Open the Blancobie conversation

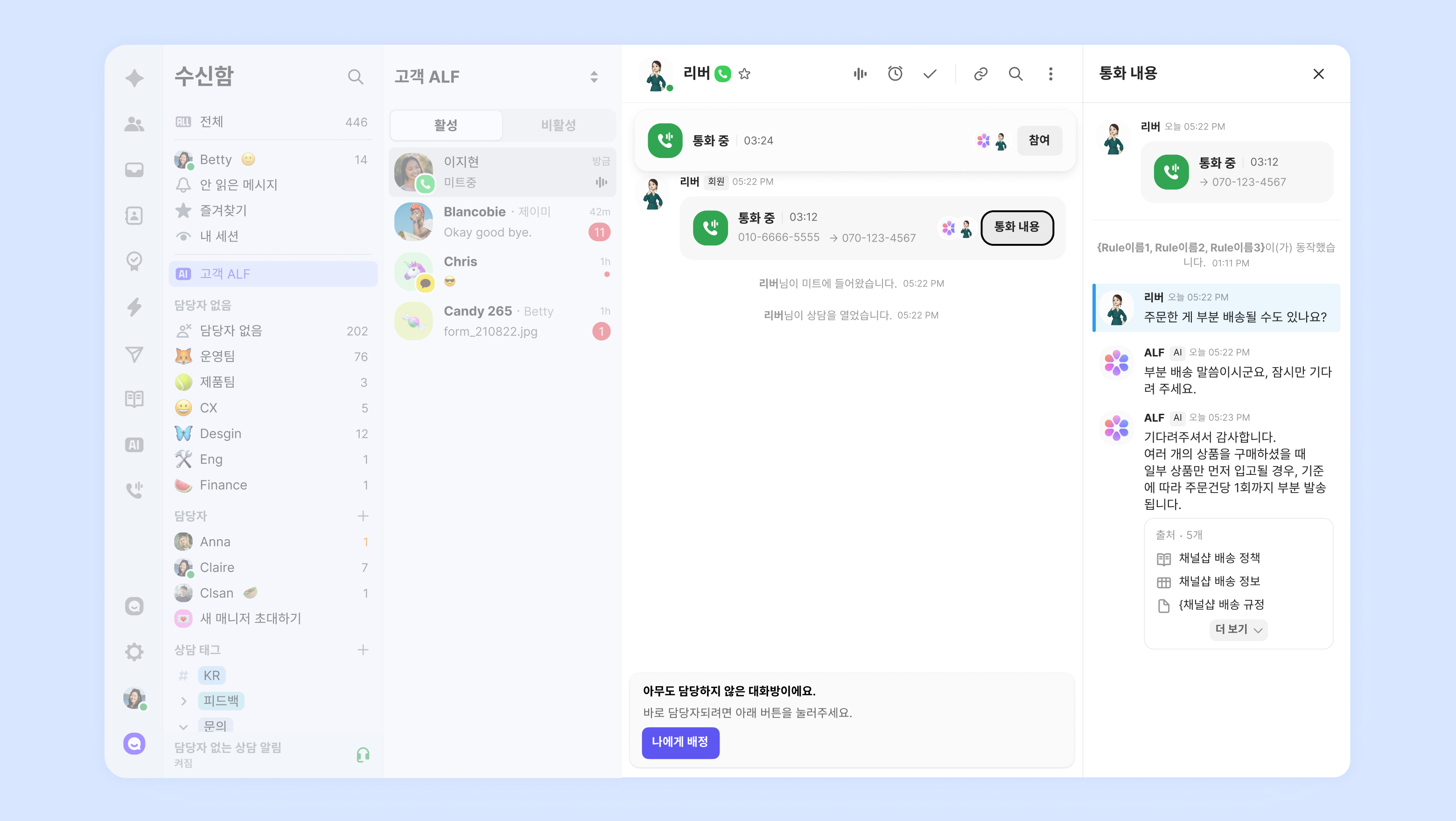pos(502,222)
